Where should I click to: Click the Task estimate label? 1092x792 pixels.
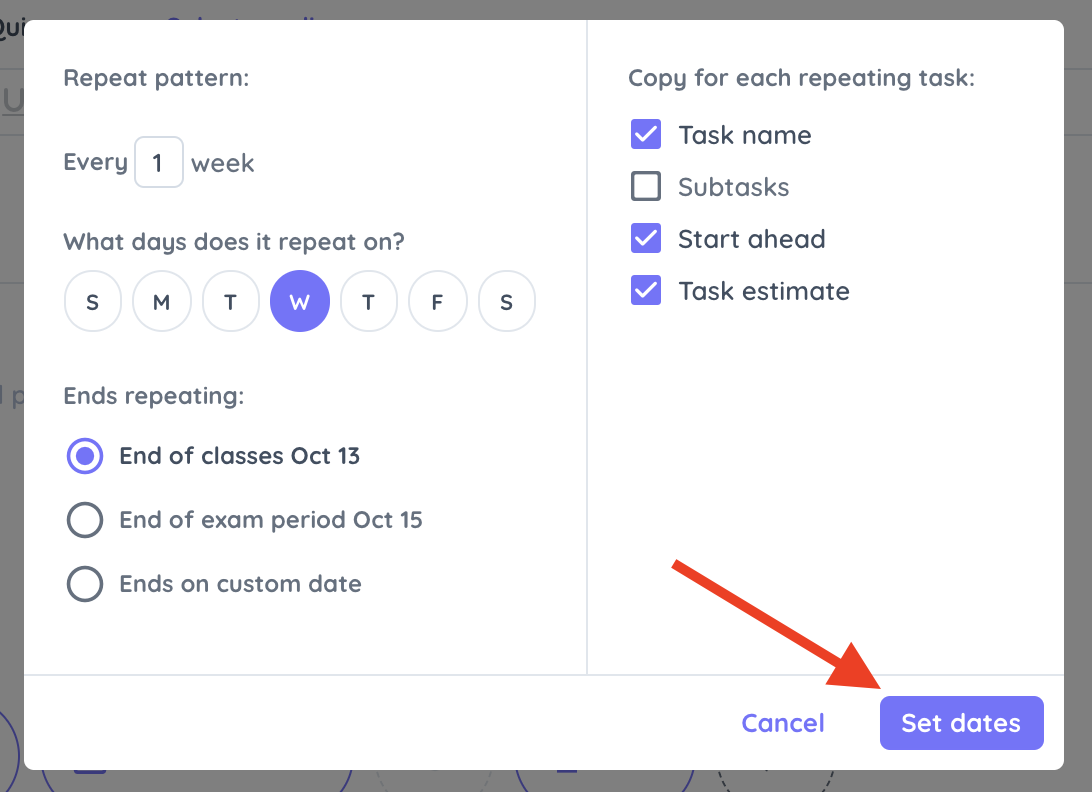(764, 291)
